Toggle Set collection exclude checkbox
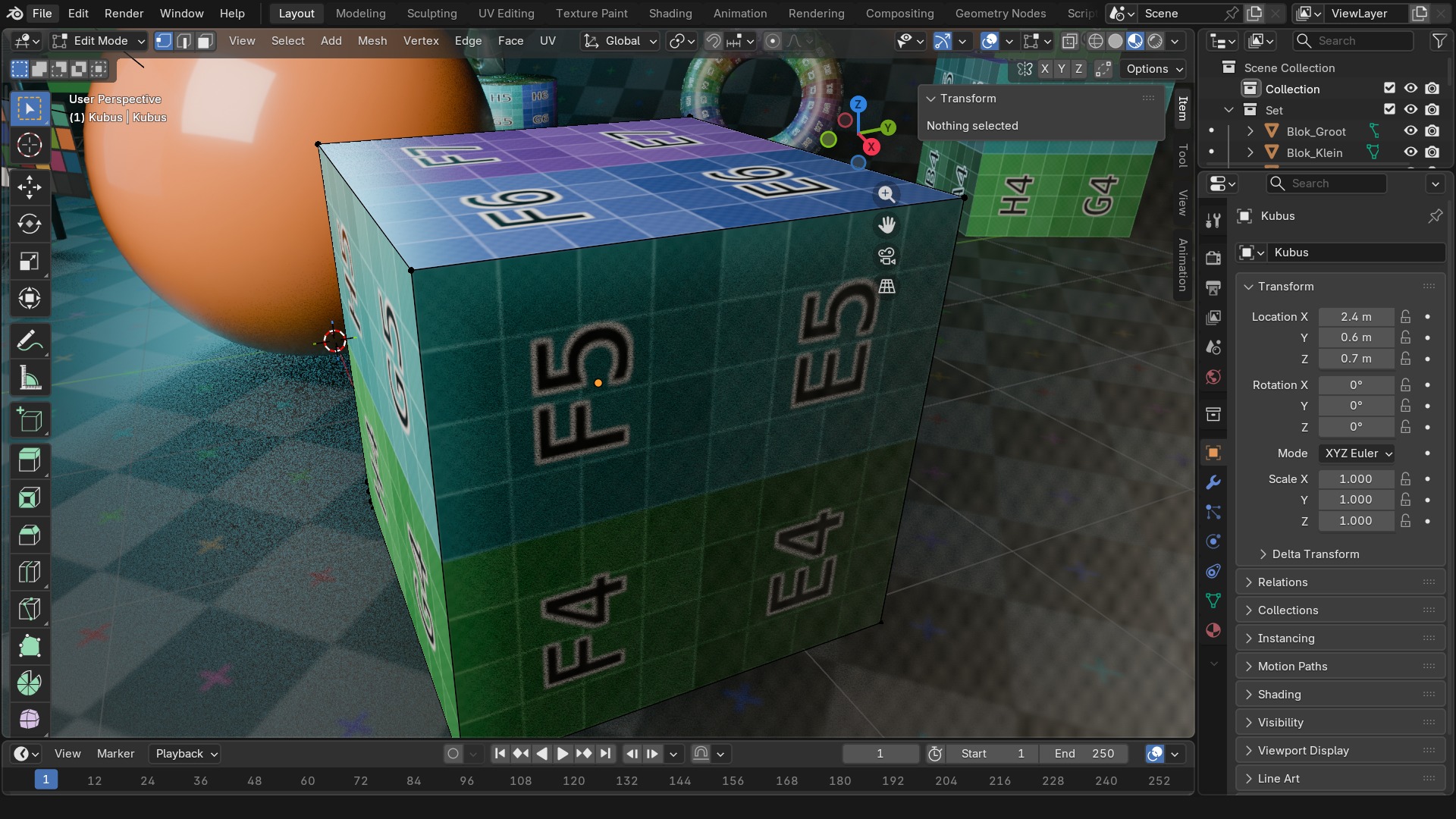Viewport: 1456px width, 819px height. coord(1389,110)
